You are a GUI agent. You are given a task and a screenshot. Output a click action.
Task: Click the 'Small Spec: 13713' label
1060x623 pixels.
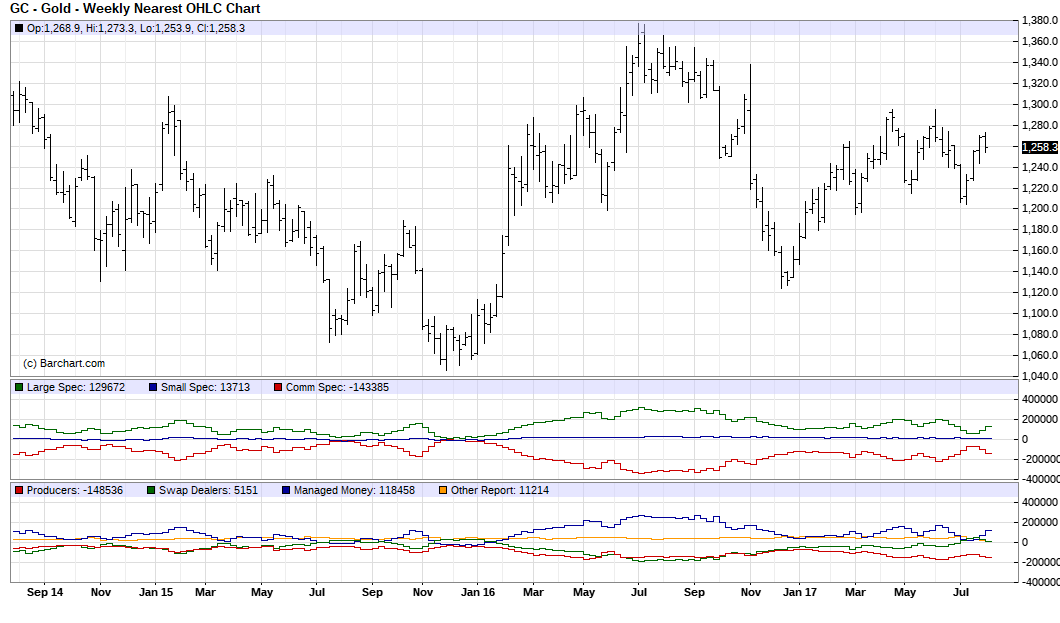pos(206,387)
